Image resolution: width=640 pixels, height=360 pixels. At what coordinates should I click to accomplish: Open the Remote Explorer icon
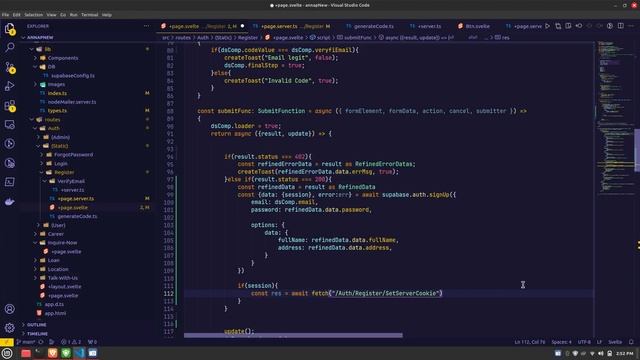tap(10, 124)
